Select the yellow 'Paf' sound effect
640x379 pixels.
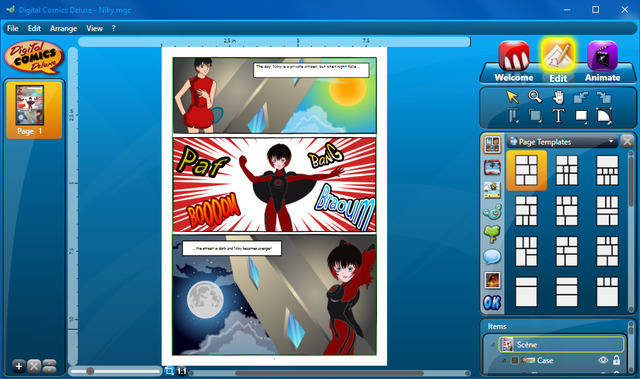click(x=202, y=162)
